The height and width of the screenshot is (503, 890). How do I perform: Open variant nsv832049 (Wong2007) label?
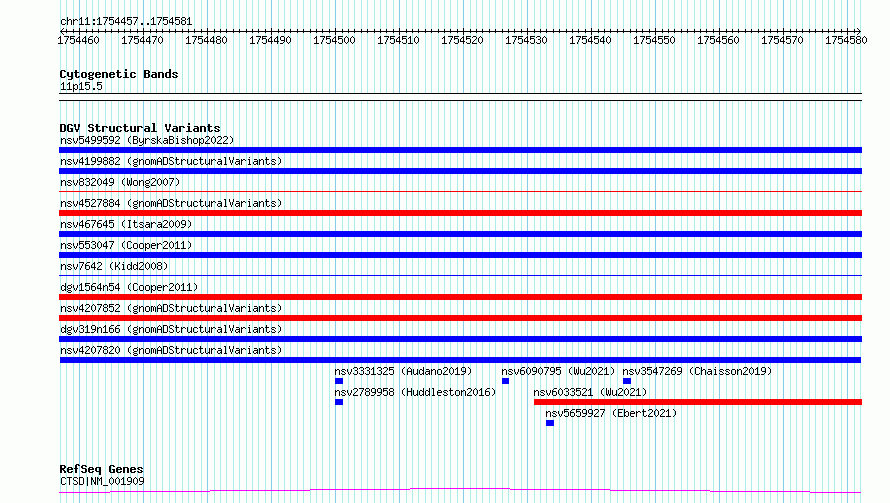[120, 182]
